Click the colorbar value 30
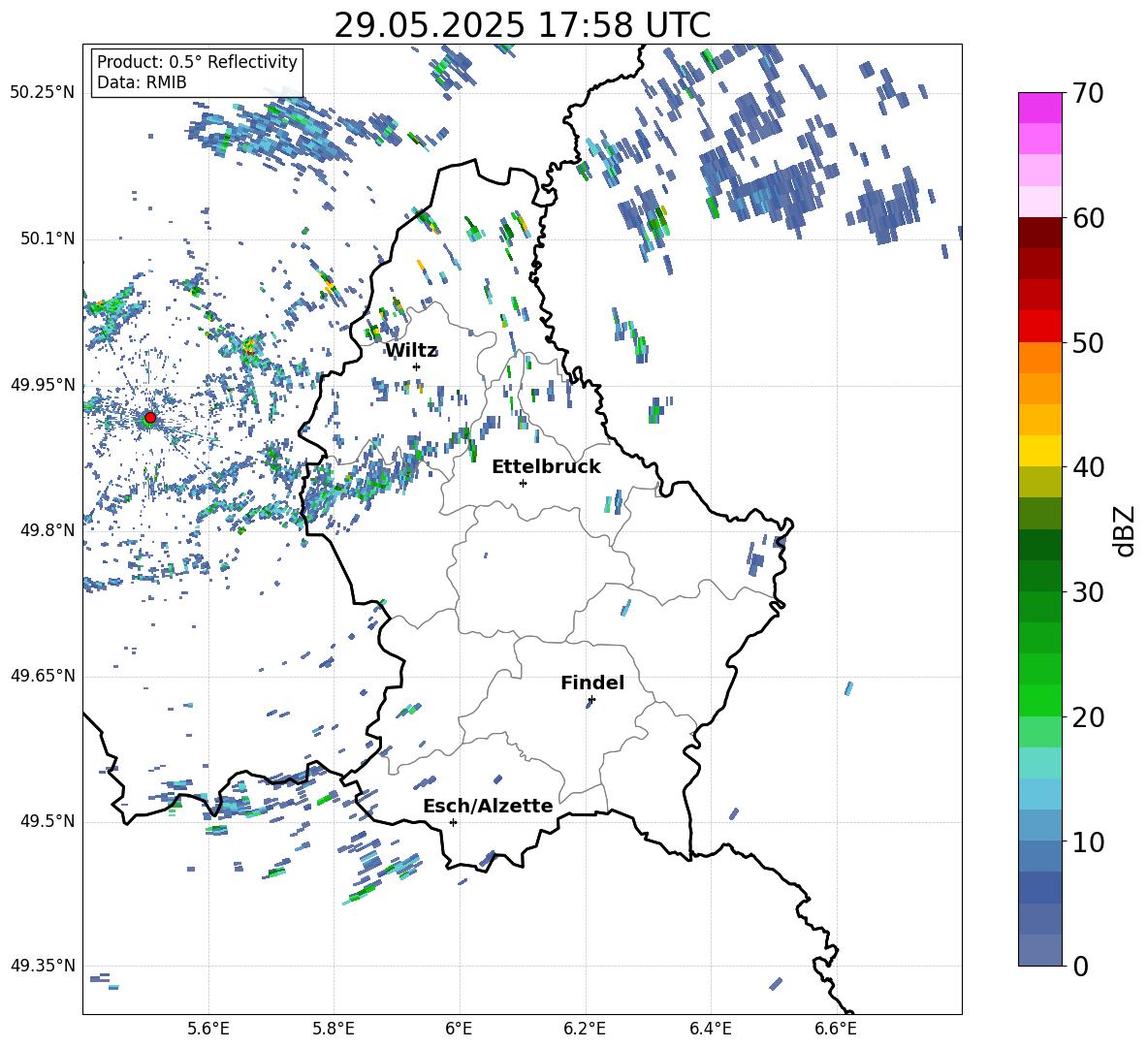Screen dimensions: 1148x1048 (1088, 592)
